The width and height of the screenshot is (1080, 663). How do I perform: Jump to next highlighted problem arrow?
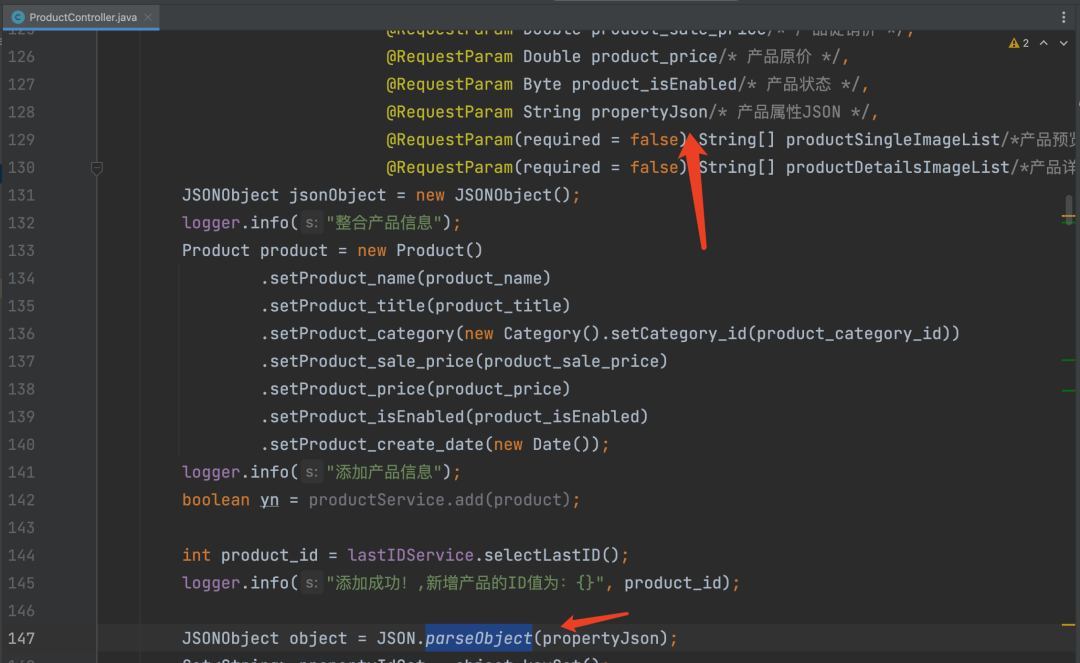(x=1065, y=43)
